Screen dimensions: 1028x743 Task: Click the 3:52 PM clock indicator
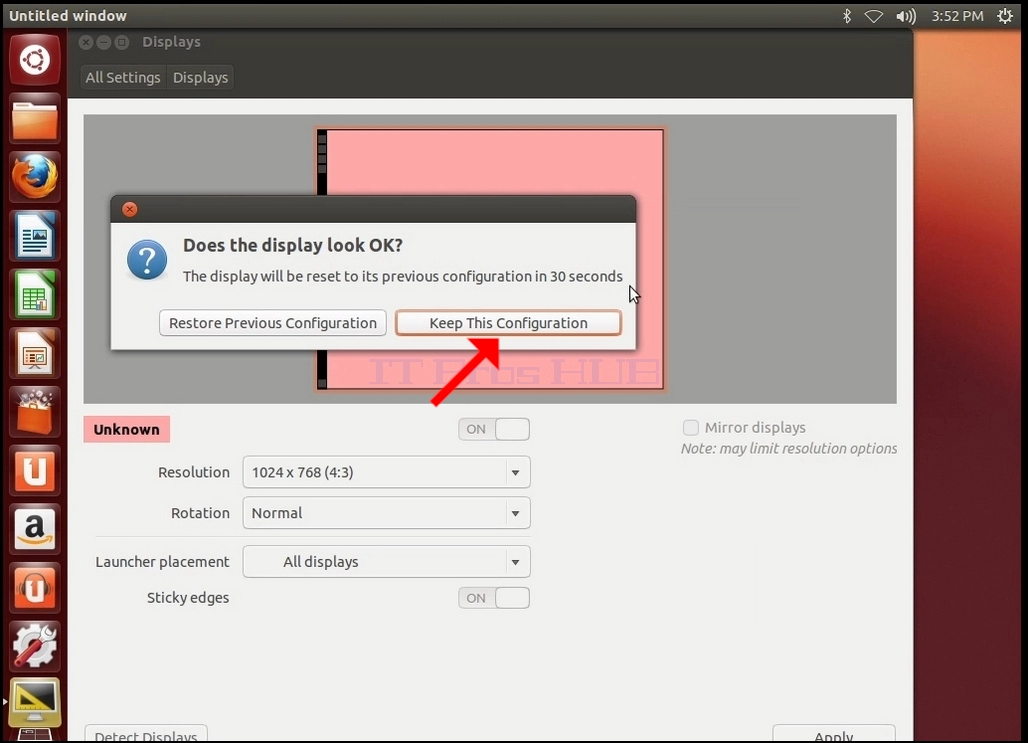tap(957, 16)
